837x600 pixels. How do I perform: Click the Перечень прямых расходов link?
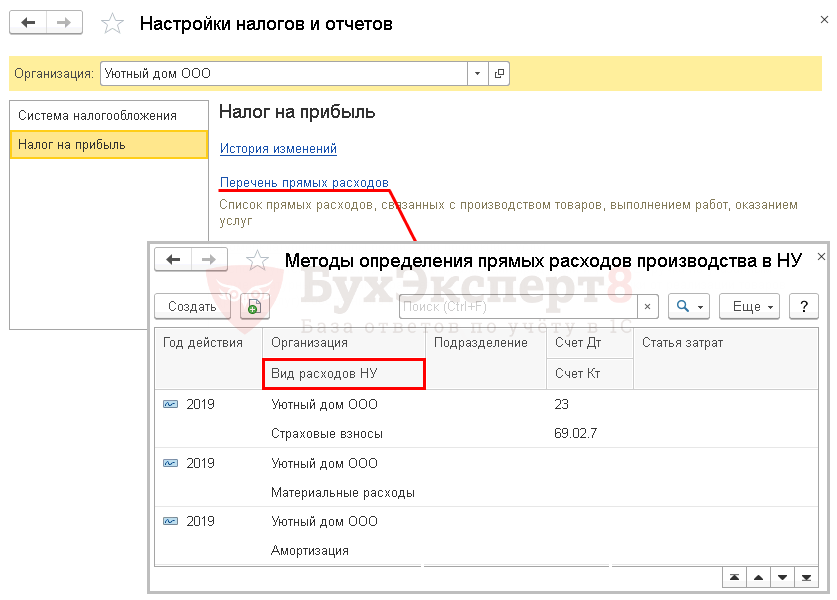pos(304,182)
